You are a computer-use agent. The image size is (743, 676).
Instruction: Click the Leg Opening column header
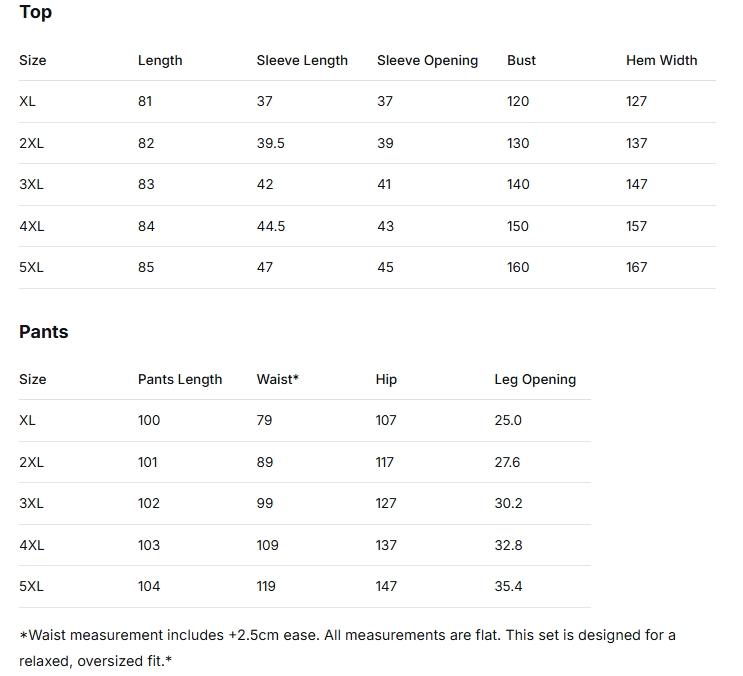click(535, 379)
